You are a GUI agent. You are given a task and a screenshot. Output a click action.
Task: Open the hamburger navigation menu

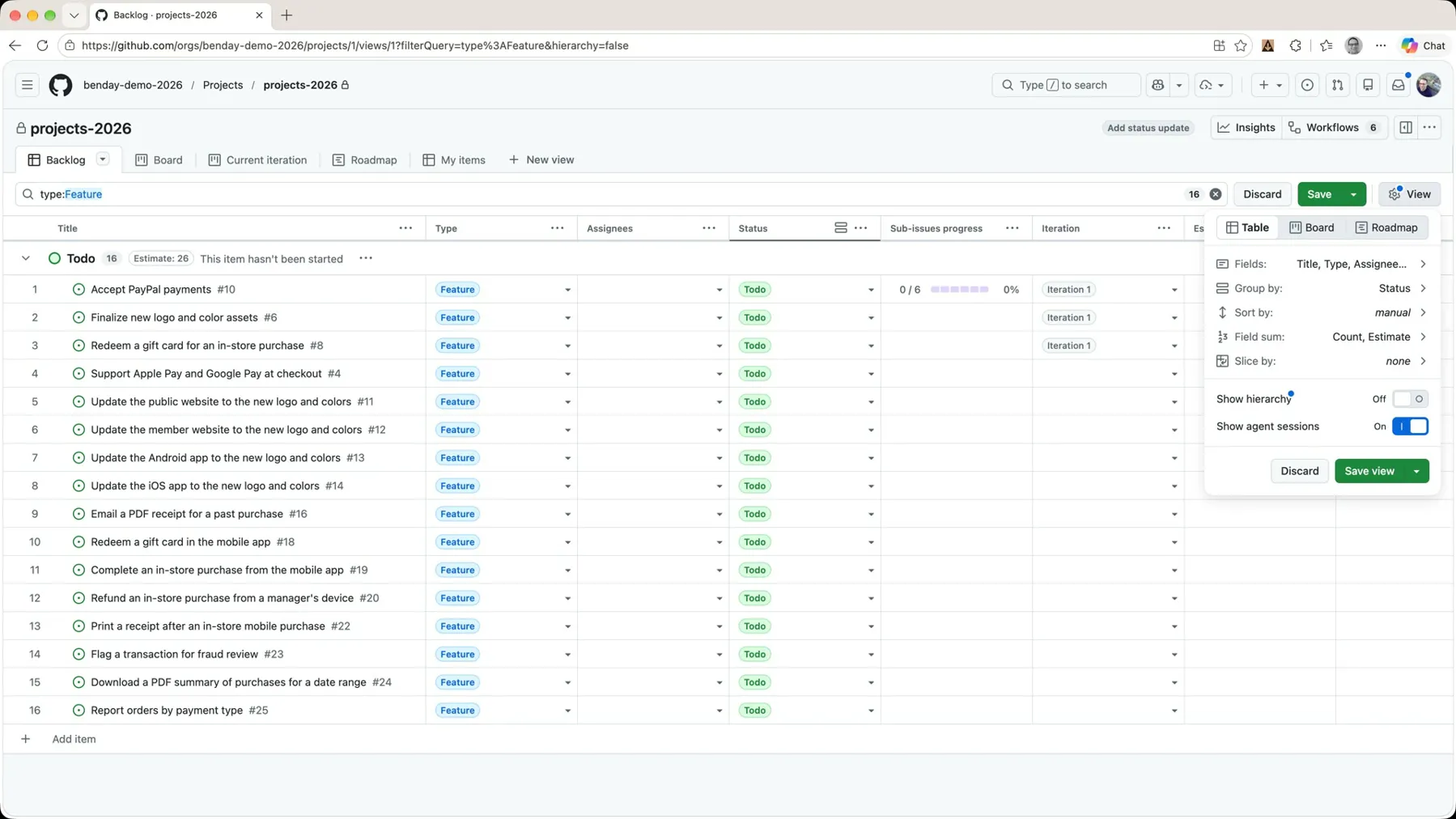point(27,85)
